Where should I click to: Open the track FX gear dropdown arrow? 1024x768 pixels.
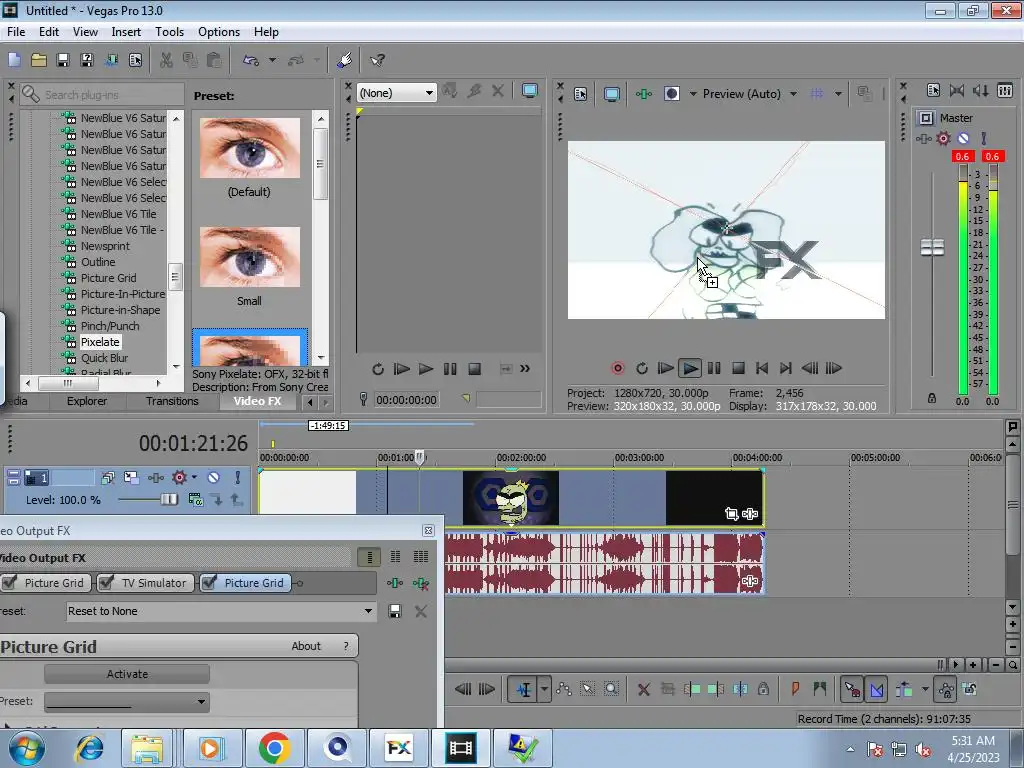point(194,477)
